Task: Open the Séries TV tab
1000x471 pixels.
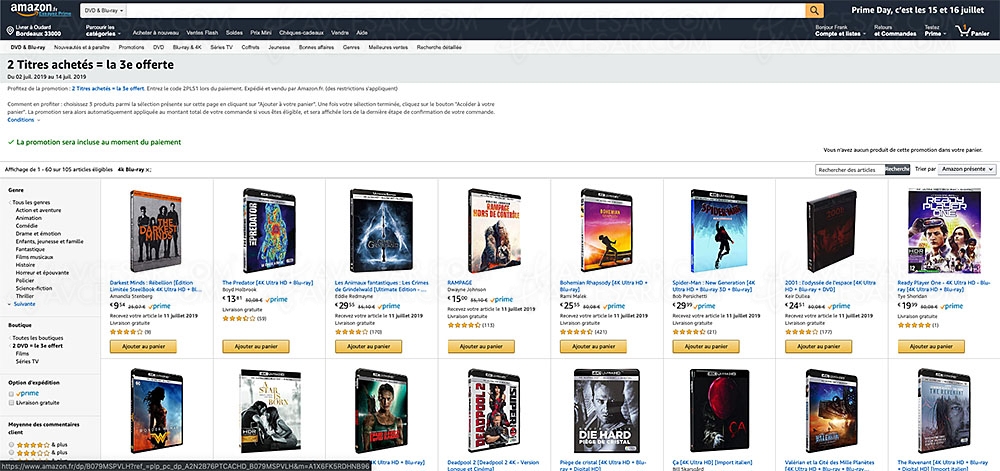Action: pyautogui.click(x=221, y=47)
